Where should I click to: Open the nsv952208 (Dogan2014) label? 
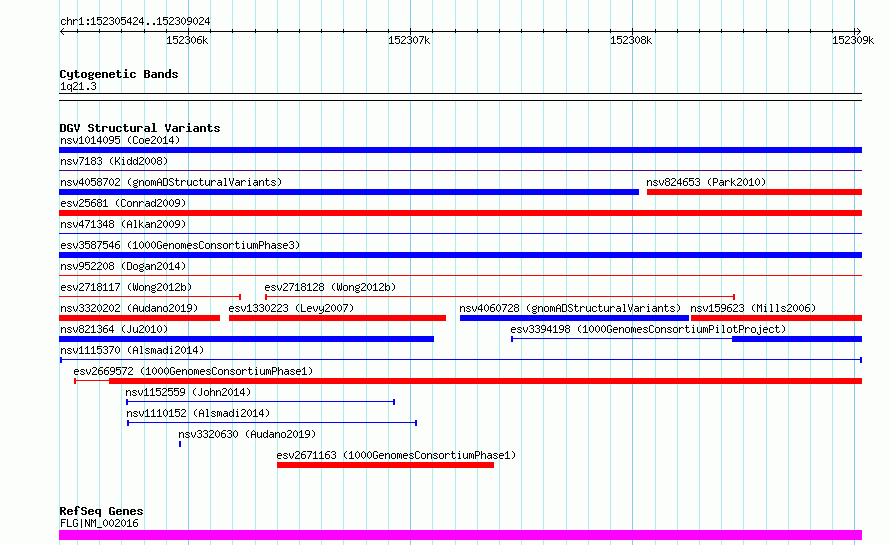(123, 266)
